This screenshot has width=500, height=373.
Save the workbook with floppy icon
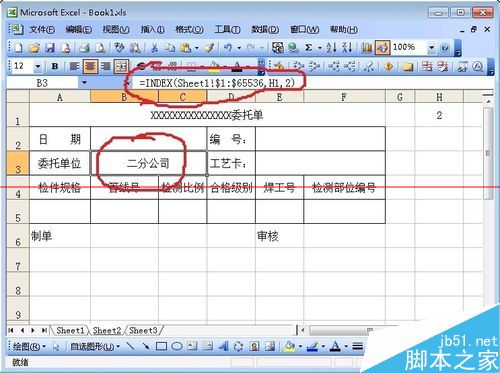point(50,48)
